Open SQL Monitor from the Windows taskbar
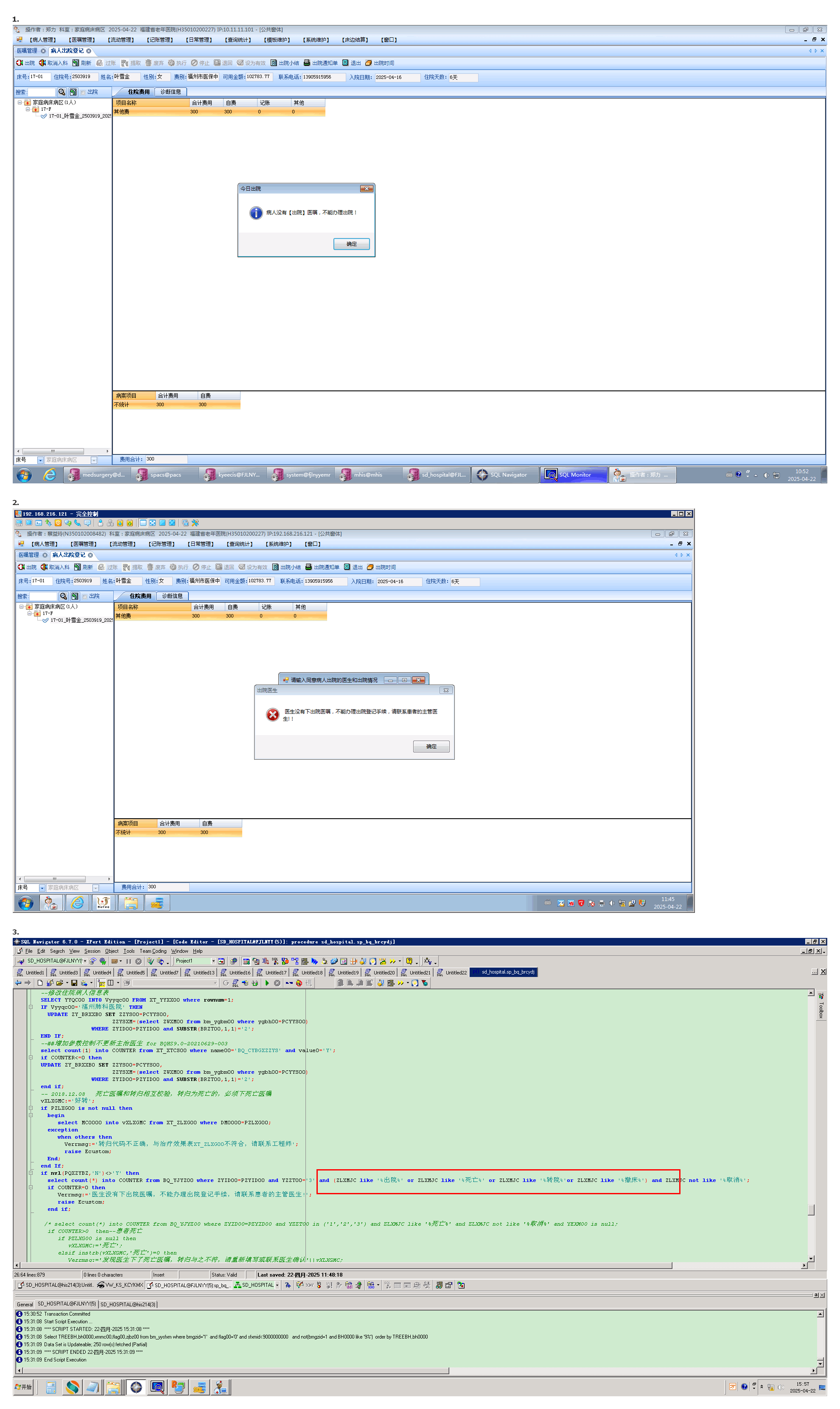Viewport: 840px width, 1409px height. (574, 475)
